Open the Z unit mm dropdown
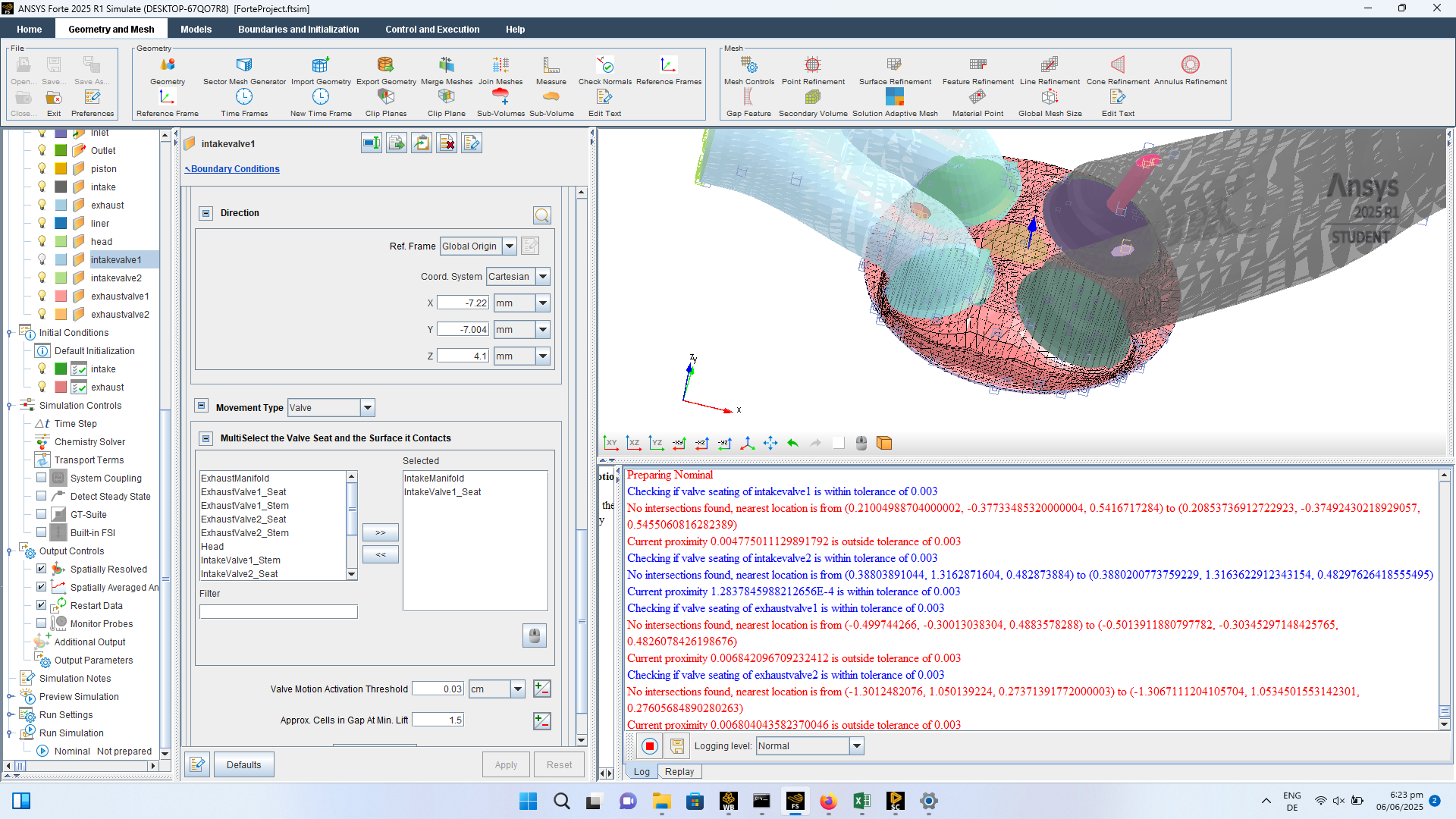1456x819 pixels. point(543,356)
